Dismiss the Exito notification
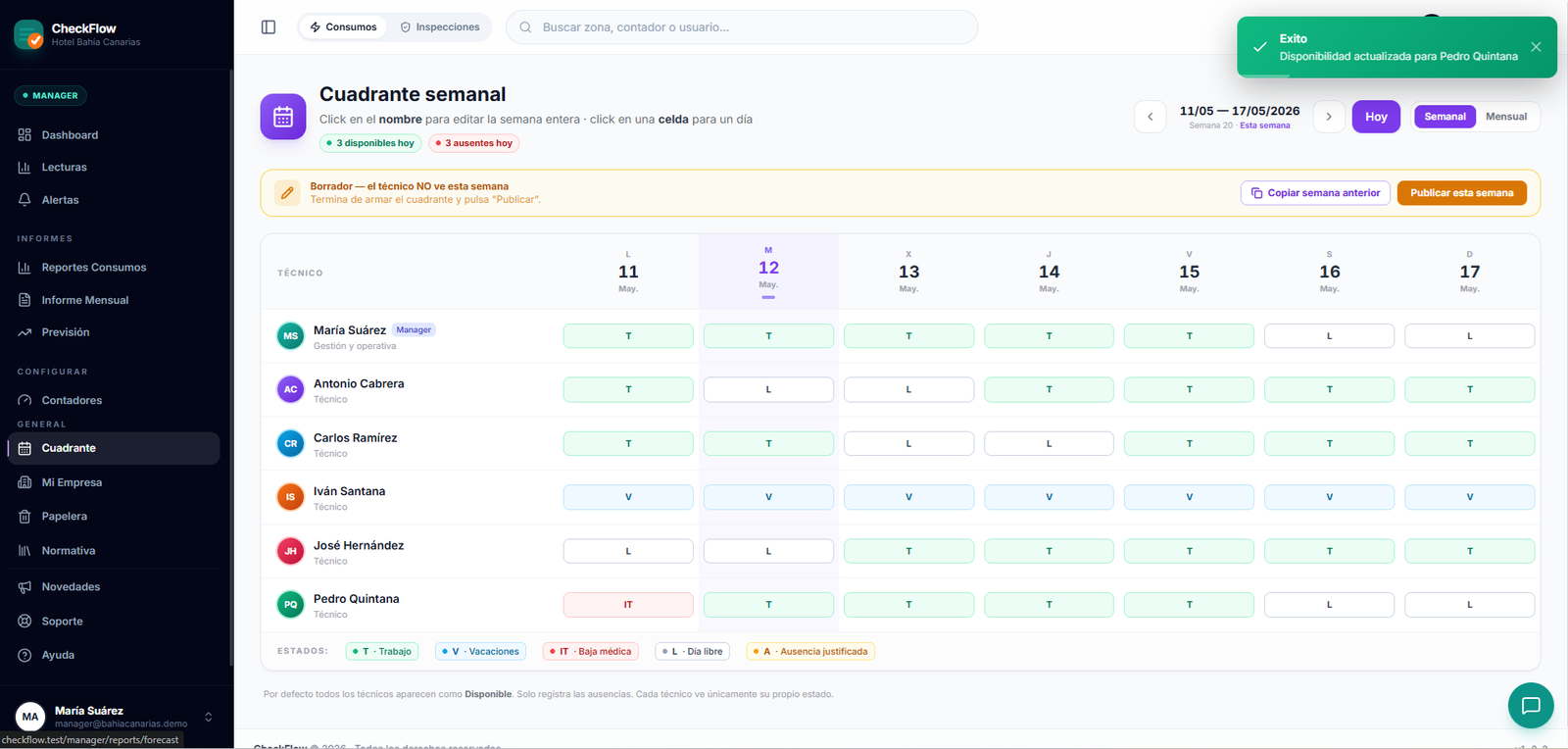This screenshot has height=749, width=1568. pos(1536,47)
